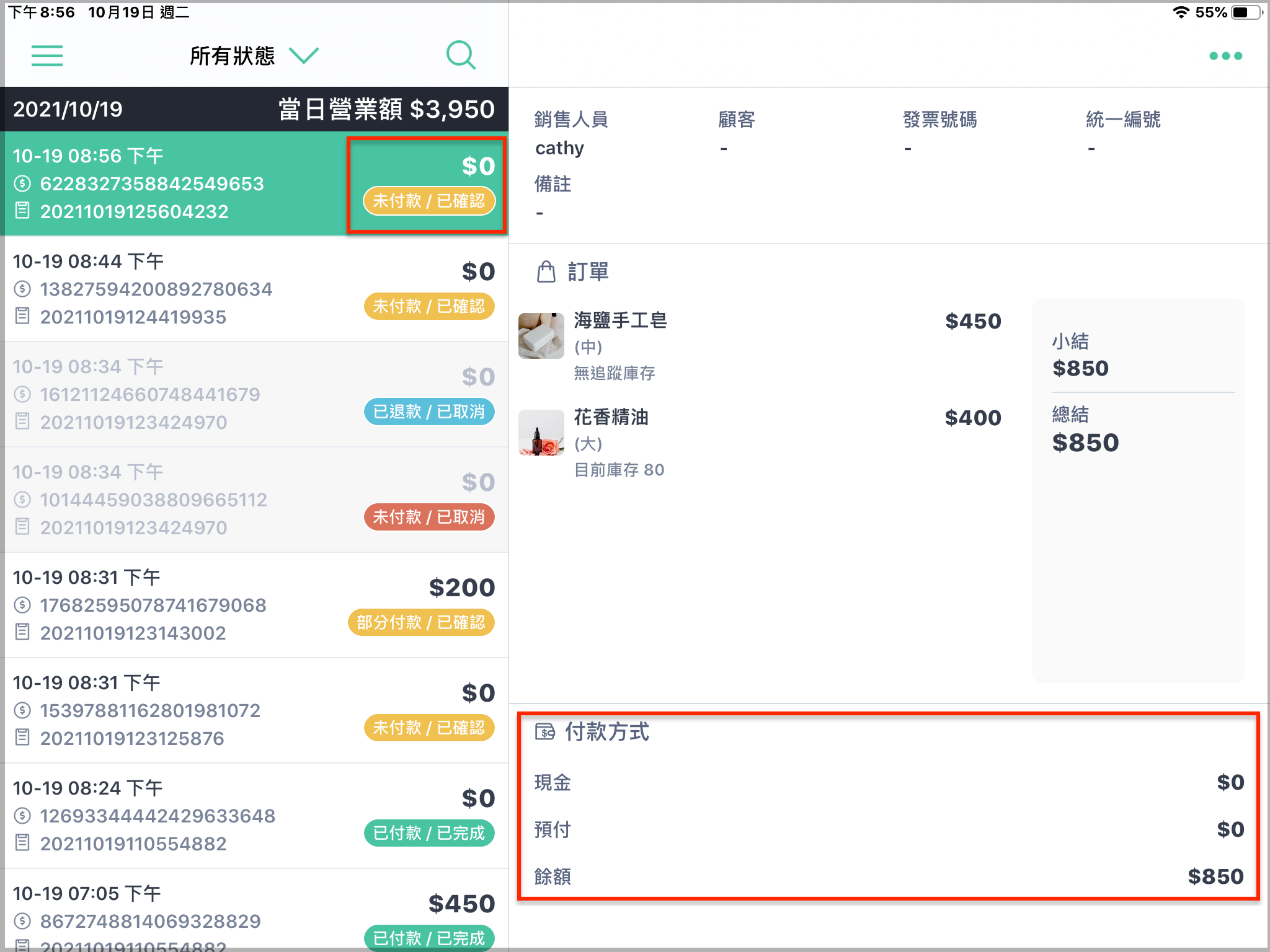Open the three-dot more options menu

point(1225,56)
